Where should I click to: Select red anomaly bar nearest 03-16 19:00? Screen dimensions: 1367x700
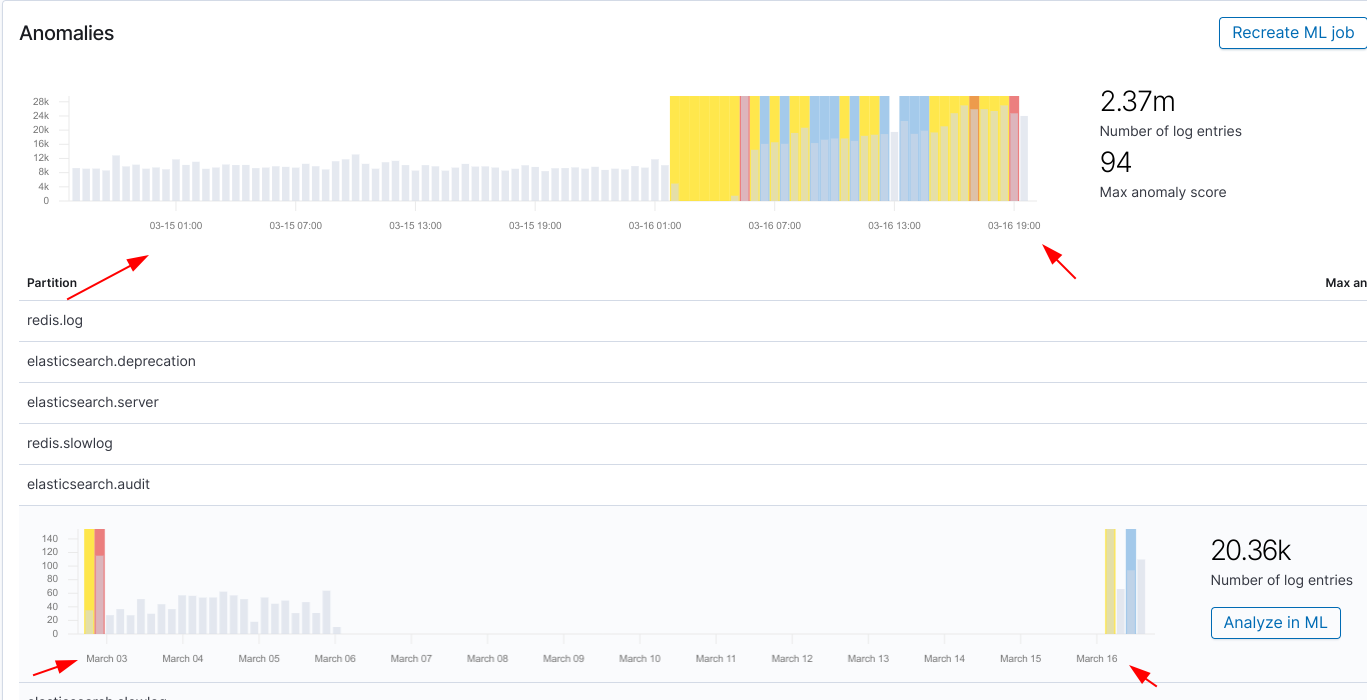coord(1014,148)
